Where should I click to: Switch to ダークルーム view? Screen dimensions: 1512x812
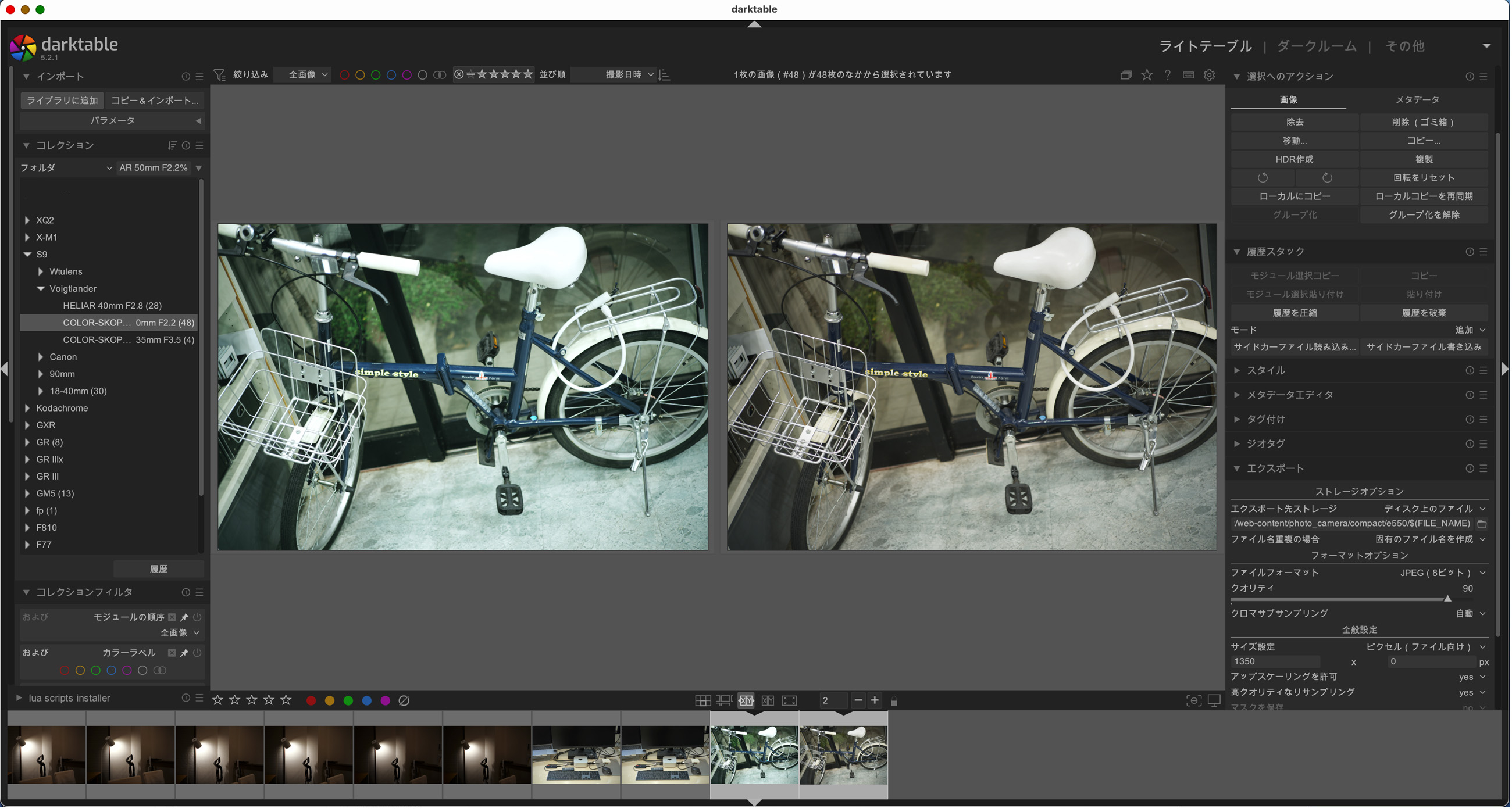coord(1318,46)
